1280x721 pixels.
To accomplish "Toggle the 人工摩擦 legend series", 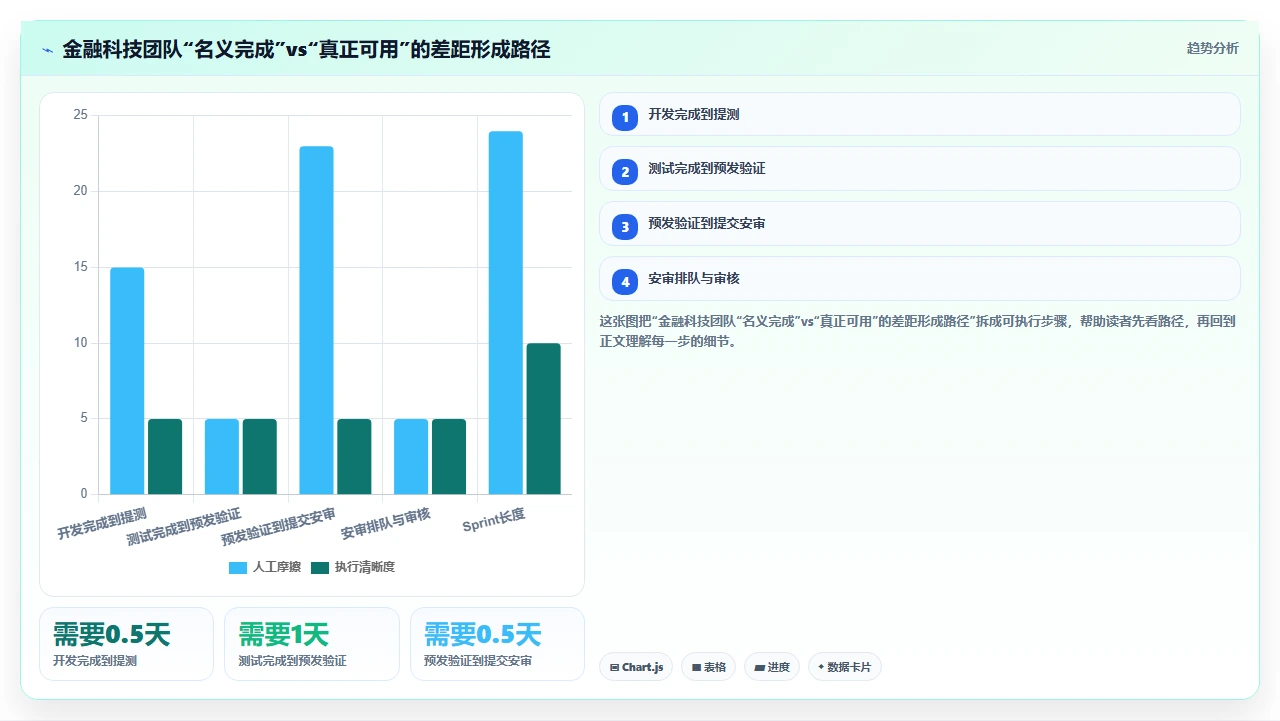I will (x=265, y=567).
